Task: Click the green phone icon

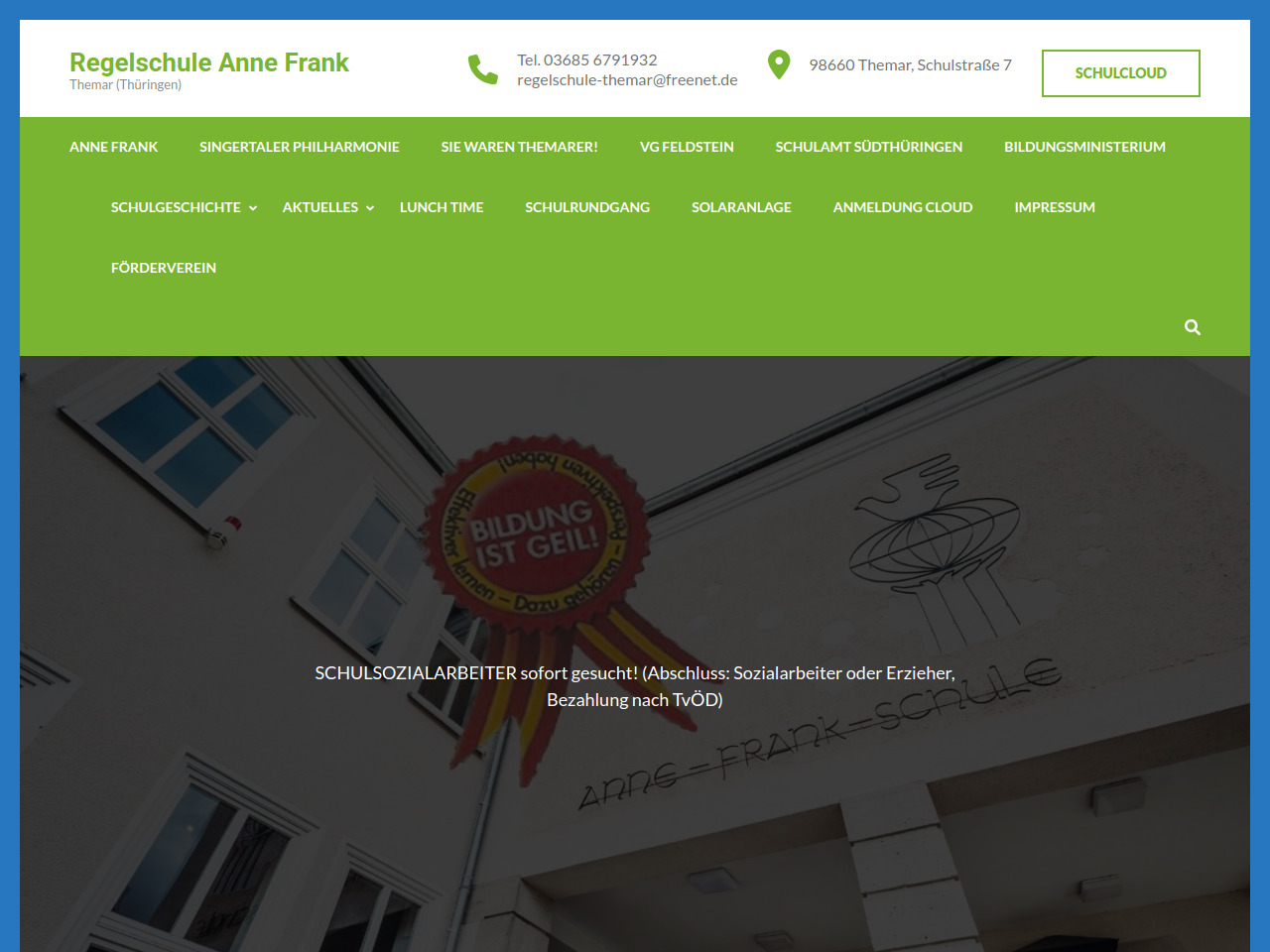Action: (x=483, y=69)
